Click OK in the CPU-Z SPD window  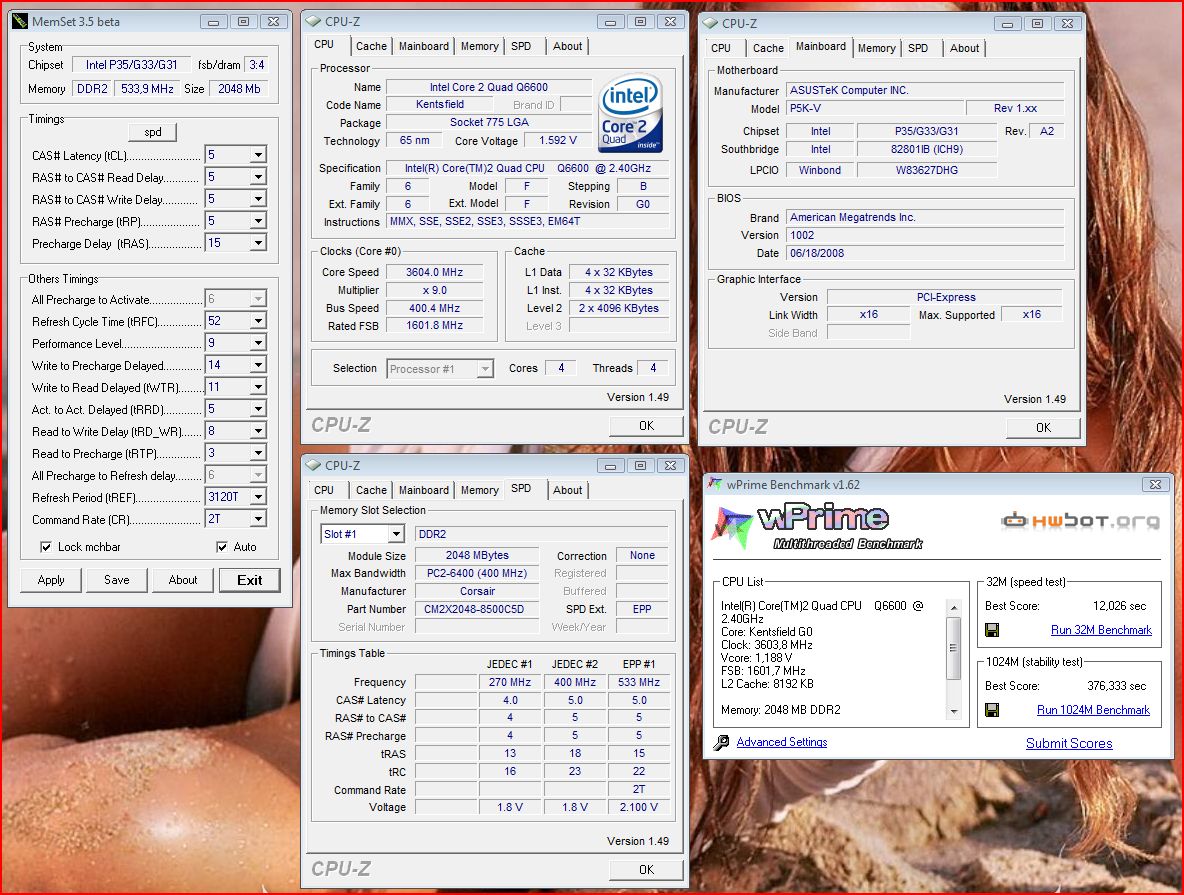(x=646, y=870)
